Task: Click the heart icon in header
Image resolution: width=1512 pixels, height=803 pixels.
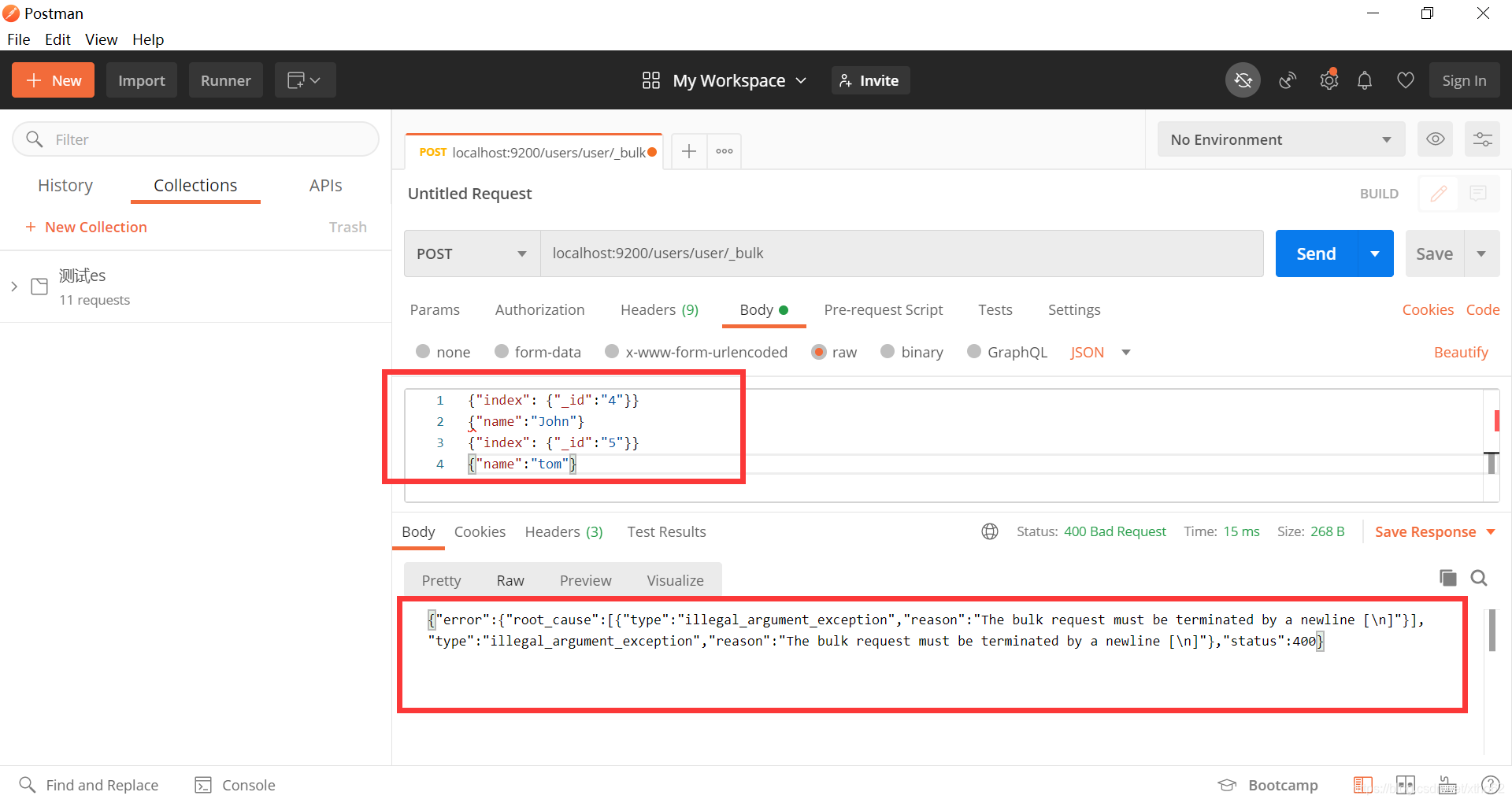Action: 1405,80
